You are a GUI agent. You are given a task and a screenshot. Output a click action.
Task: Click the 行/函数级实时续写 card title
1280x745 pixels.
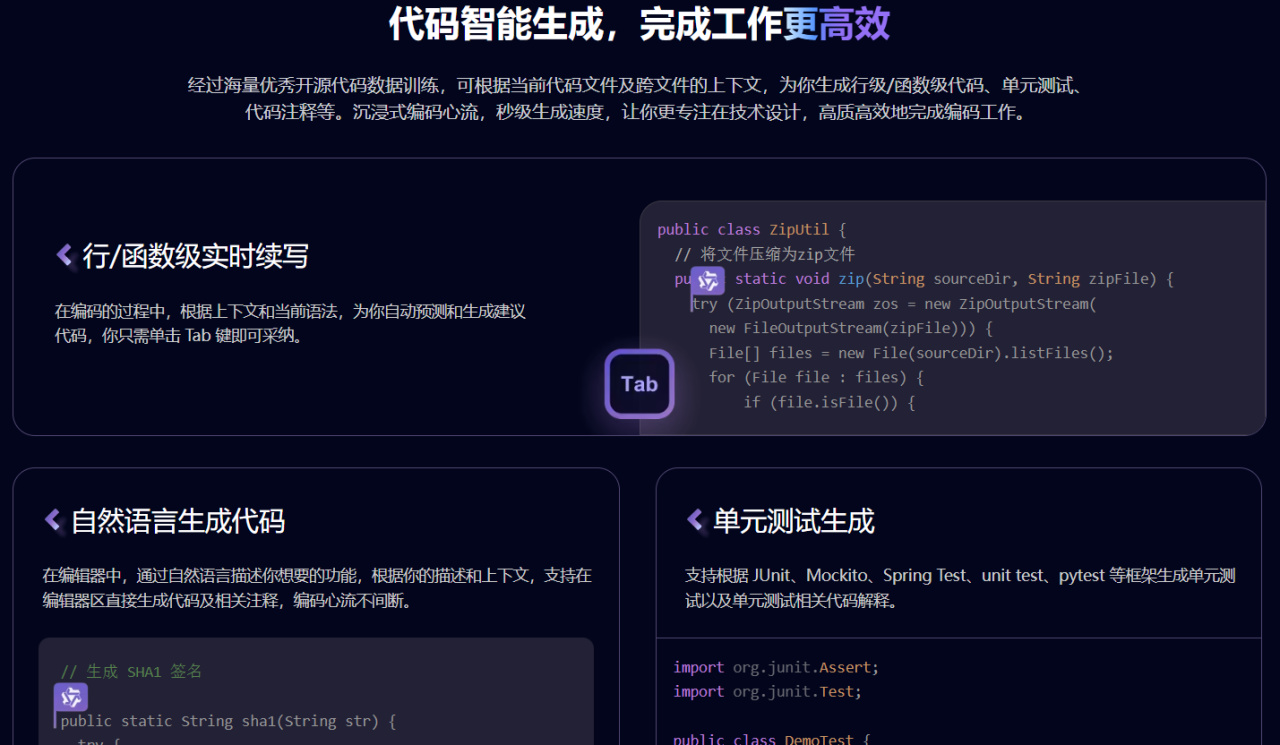pyautogui.click(x=196, y=257)
